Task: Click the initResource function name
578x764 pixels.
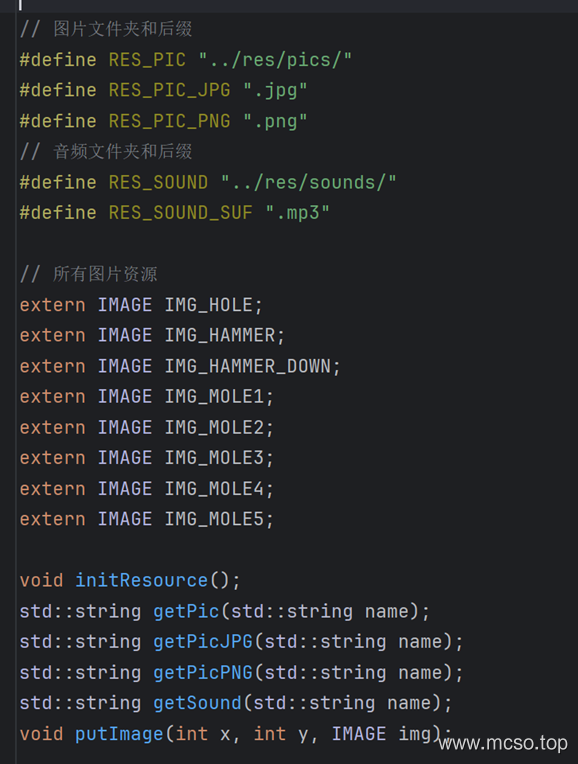Action: click(141, 580)
